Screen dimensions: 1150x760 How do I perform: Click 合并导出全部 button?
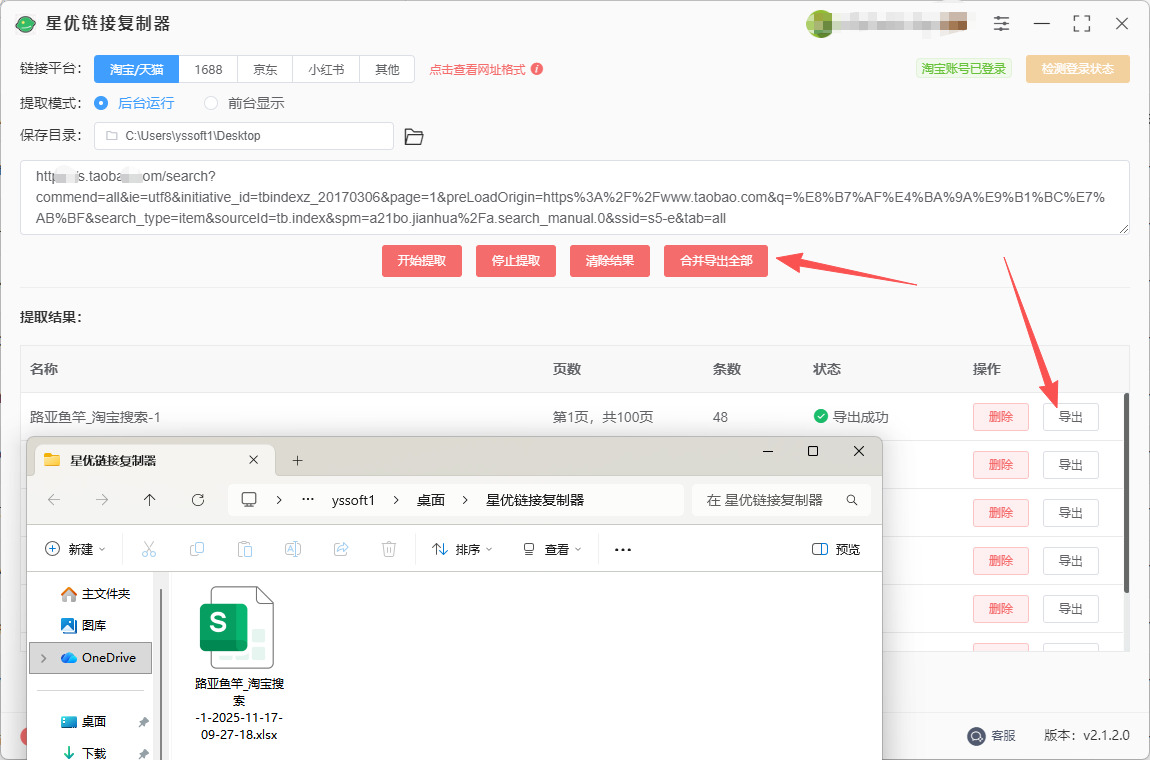click(x=716, y=260)
